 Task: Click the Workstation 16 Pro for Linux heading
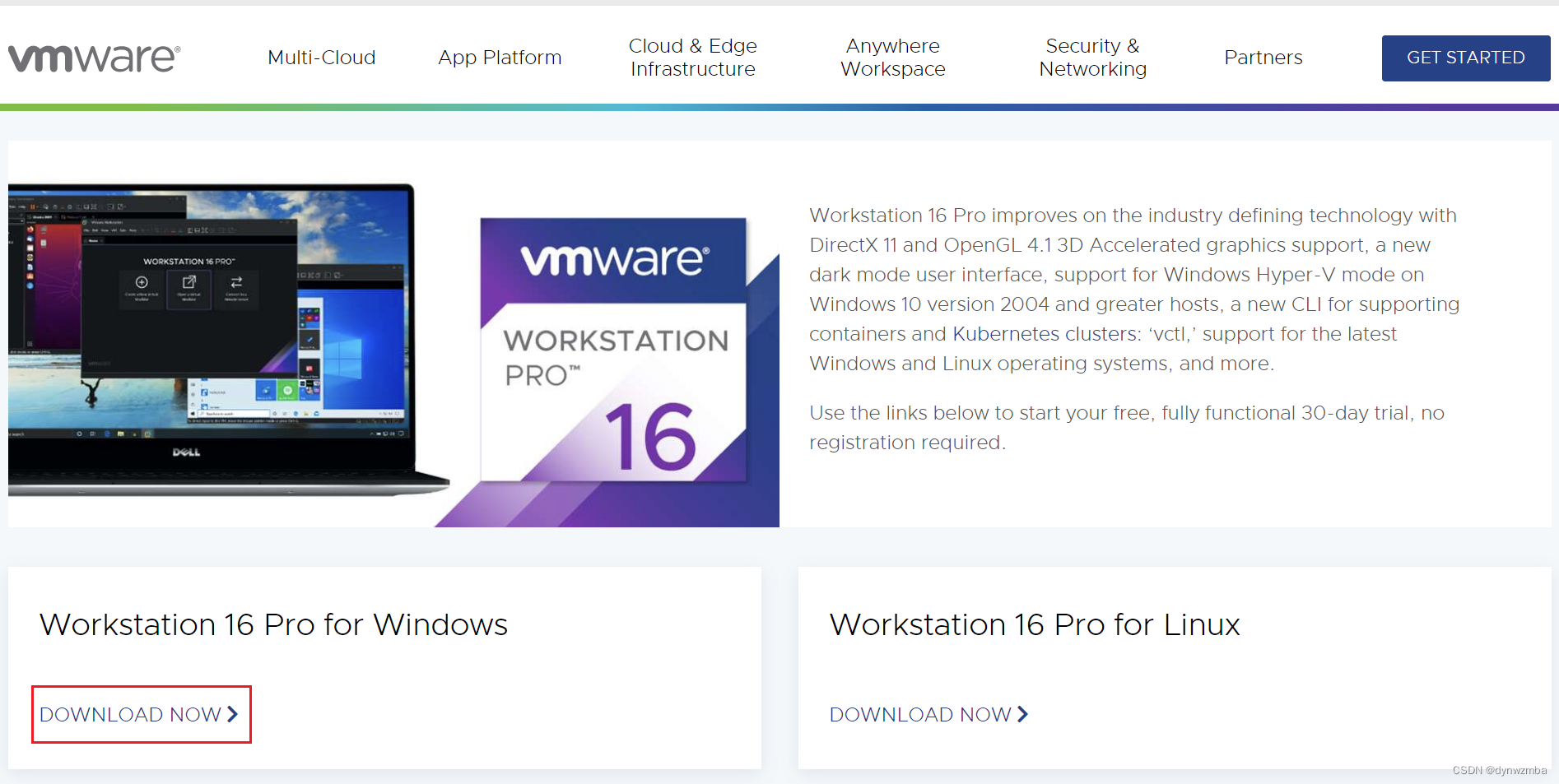[x=1035, y=624]
